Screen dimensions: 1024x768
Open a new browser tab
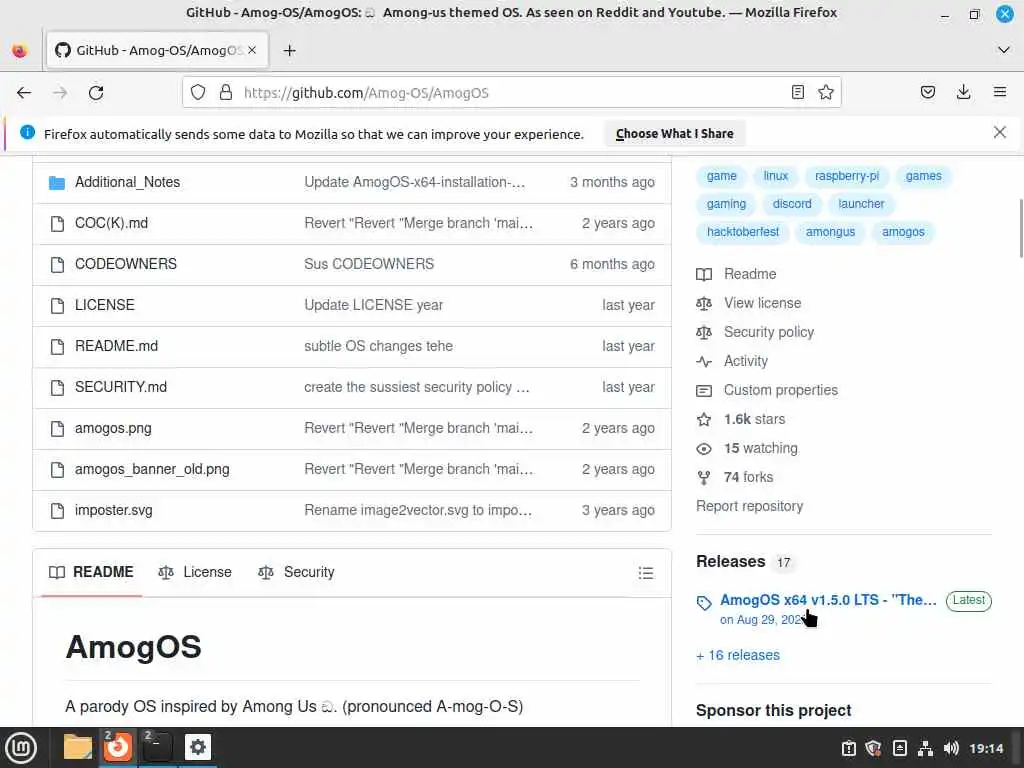[289, 50]
